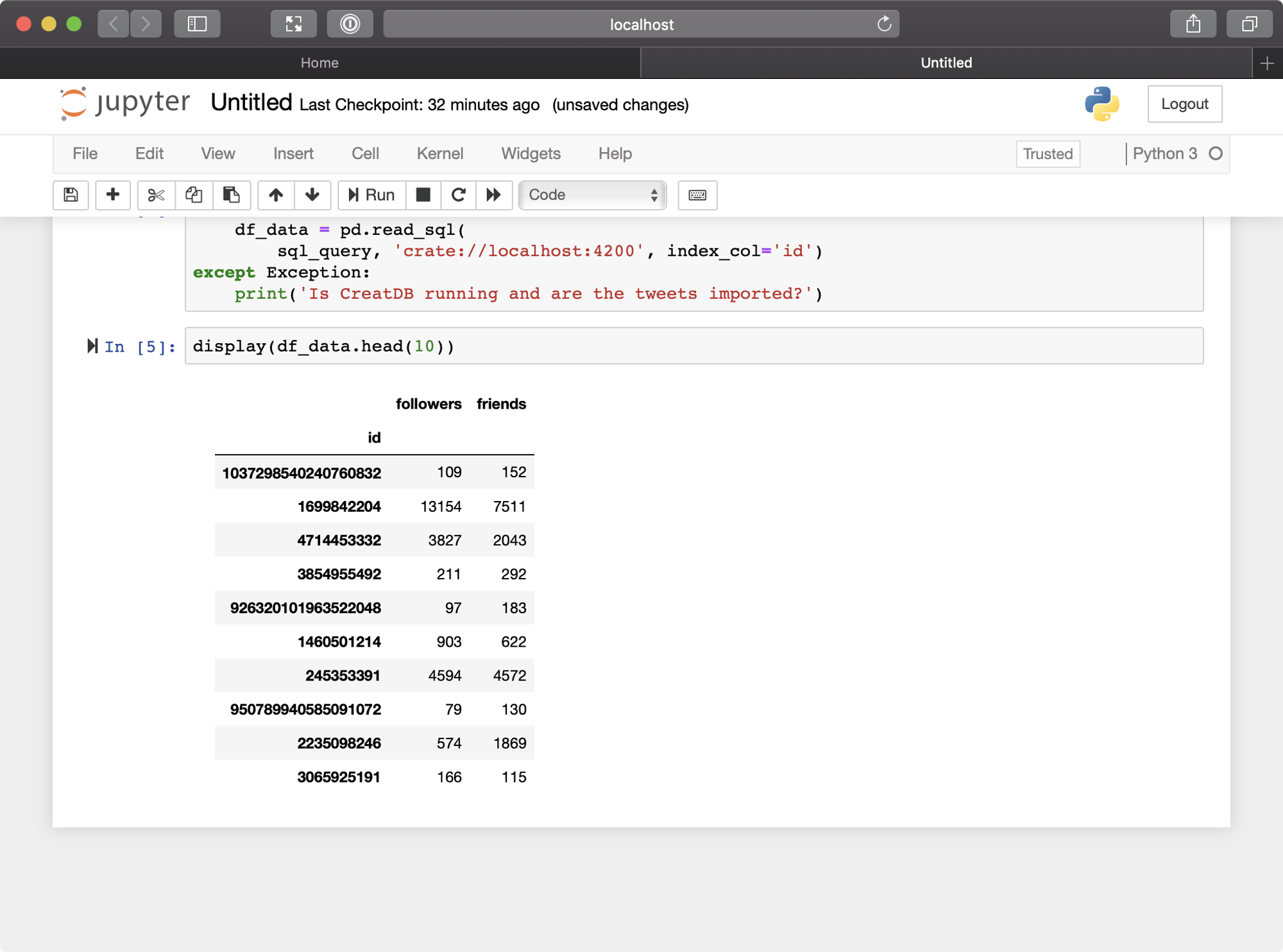Paste cells below icon
The width and height of the screenshot is (1283, 952).
click(231, 195)
